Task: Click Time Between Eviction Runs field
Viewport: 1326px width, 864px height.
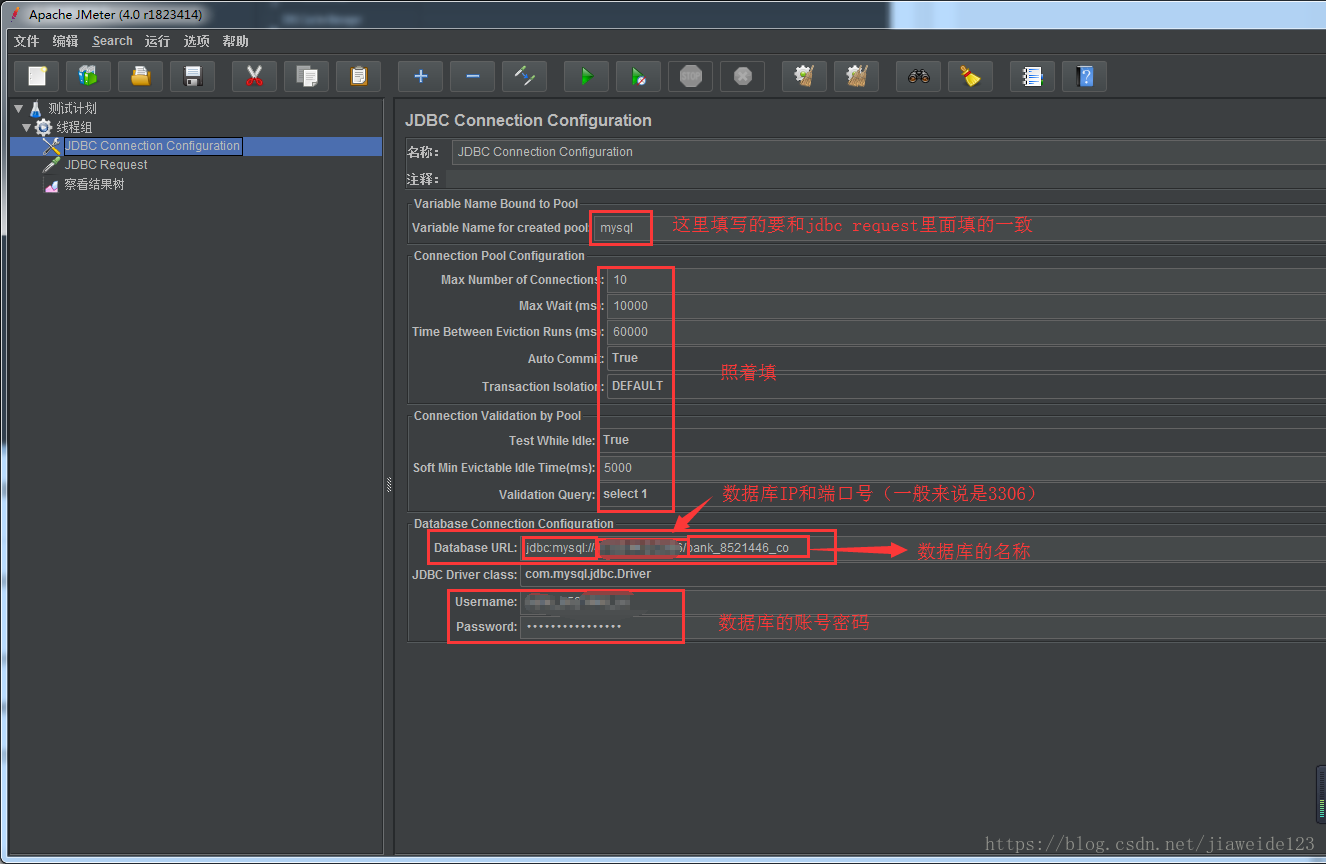Action: pyautogui.click(x=966, y=332)
